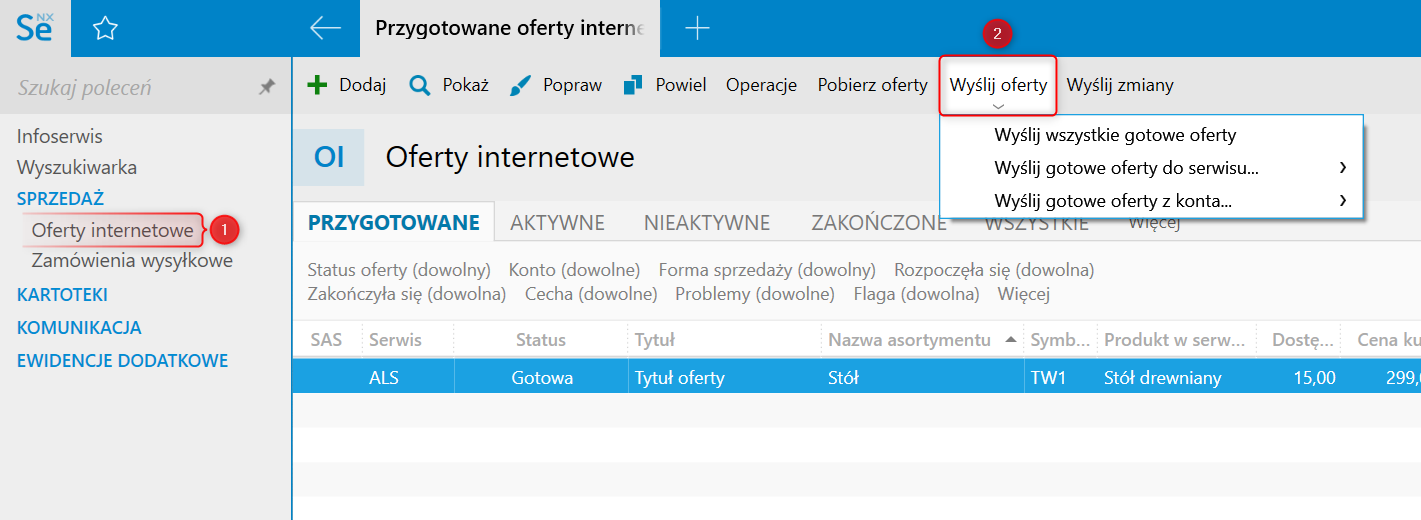This screenshot has height=520, width=1421.
Task: Expand the KOMUNIKACJA sidebar section
Action: [79, 327]
